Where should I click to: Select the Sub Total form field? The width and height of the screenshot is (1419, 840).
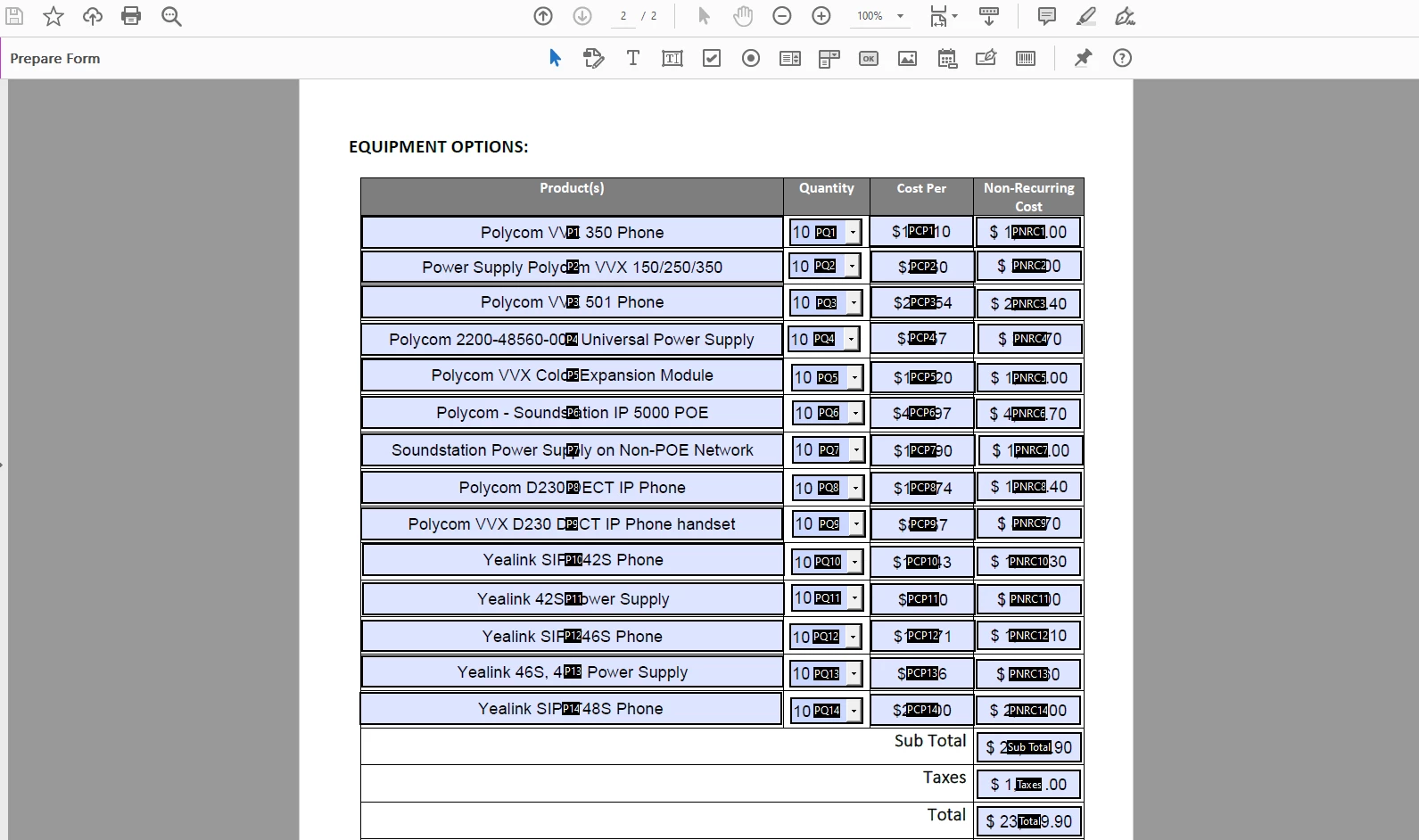coord(1029,747)
